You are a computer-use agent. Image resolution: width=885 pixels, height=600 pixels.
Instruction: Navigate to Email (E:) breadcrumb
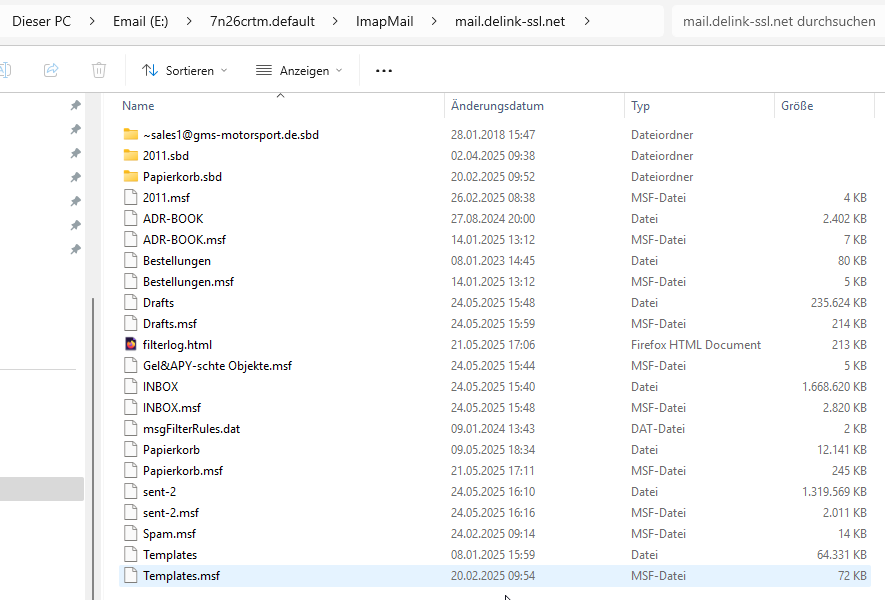141,21
